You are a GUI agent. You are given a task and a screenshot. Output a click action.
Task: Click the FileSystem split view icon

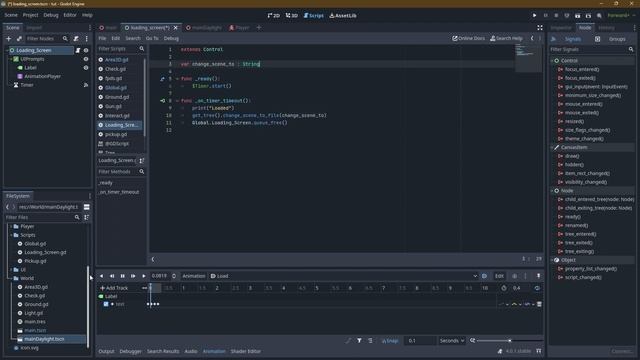point(87,207)
